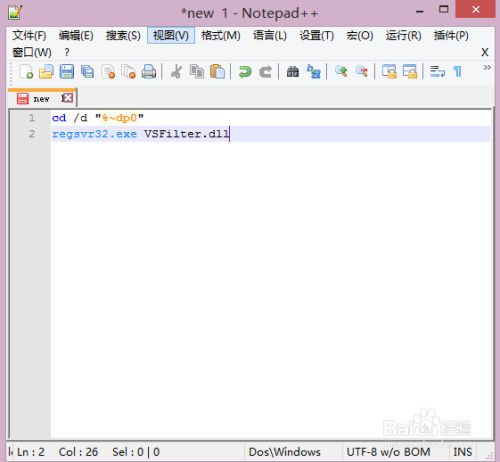Viewport: 500px width, 462px height.
Task: Open the ? help menu
Action: 67,52
